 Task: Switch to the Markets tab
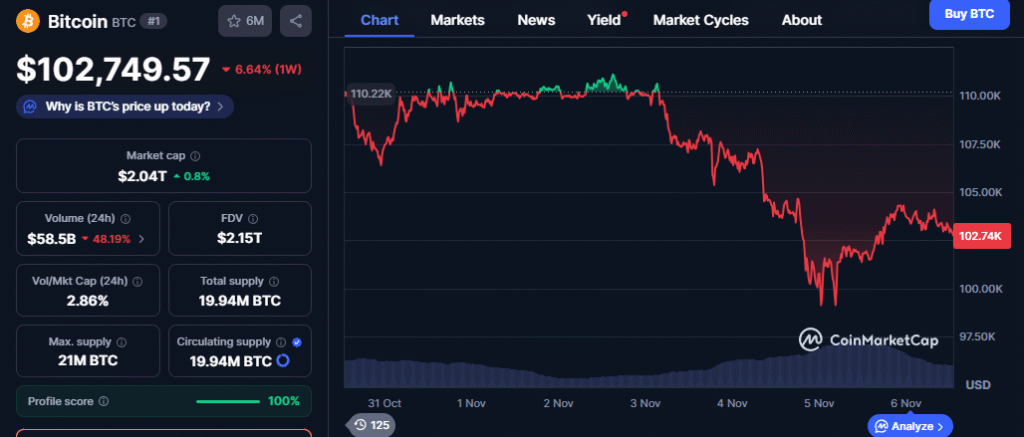point(457,20)
